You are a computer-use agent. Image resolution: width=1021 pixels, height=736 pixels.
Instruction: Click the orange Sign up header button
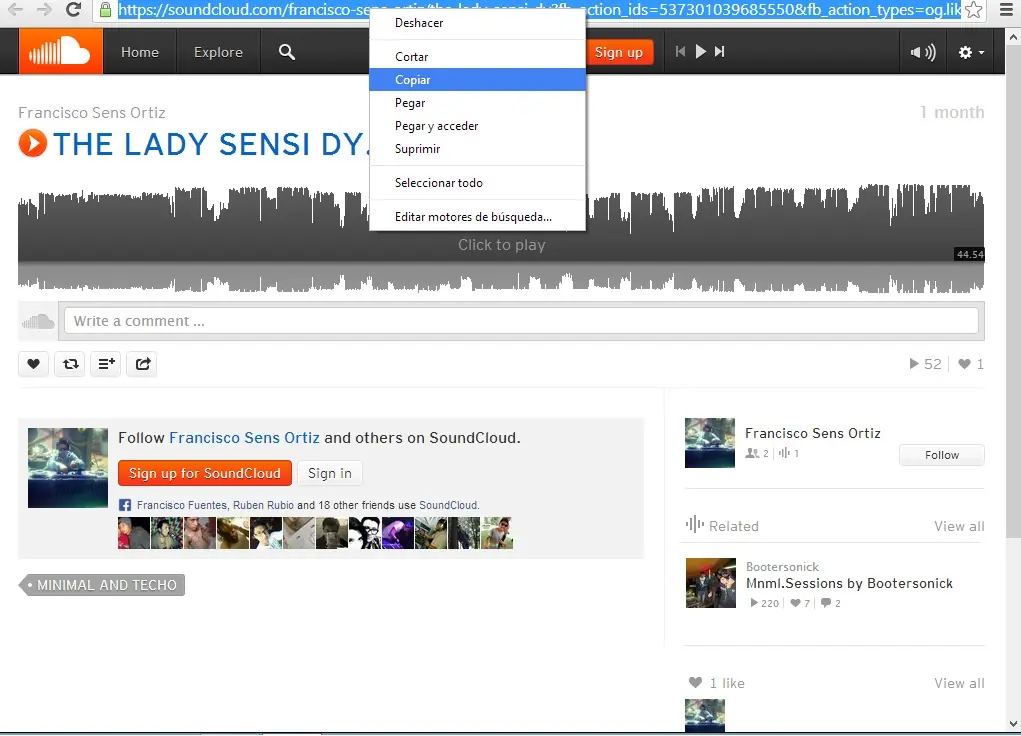click(x=618, y=52)
